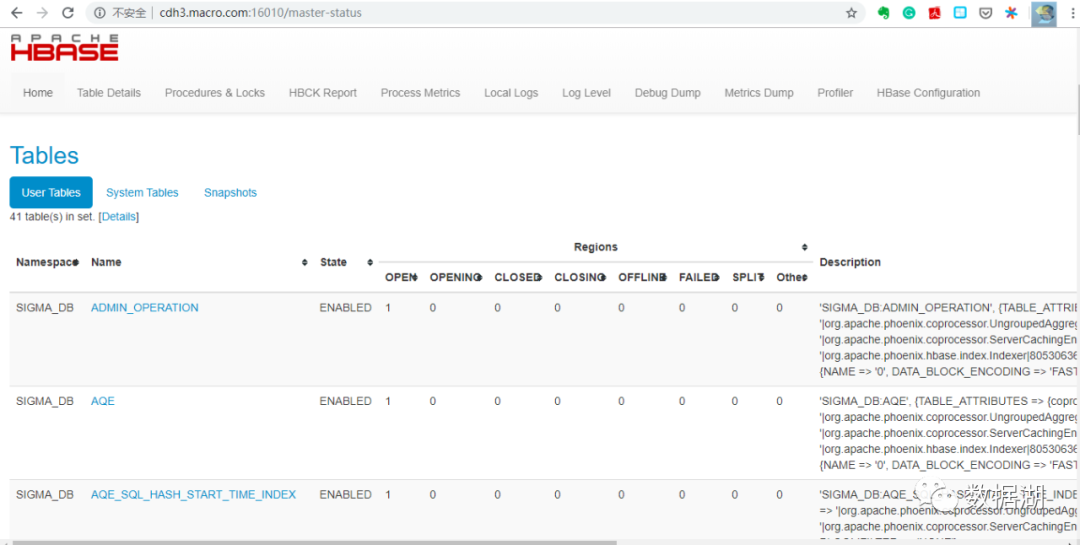Open the Home nav item

pyautogui.click(x=38, y=93)
